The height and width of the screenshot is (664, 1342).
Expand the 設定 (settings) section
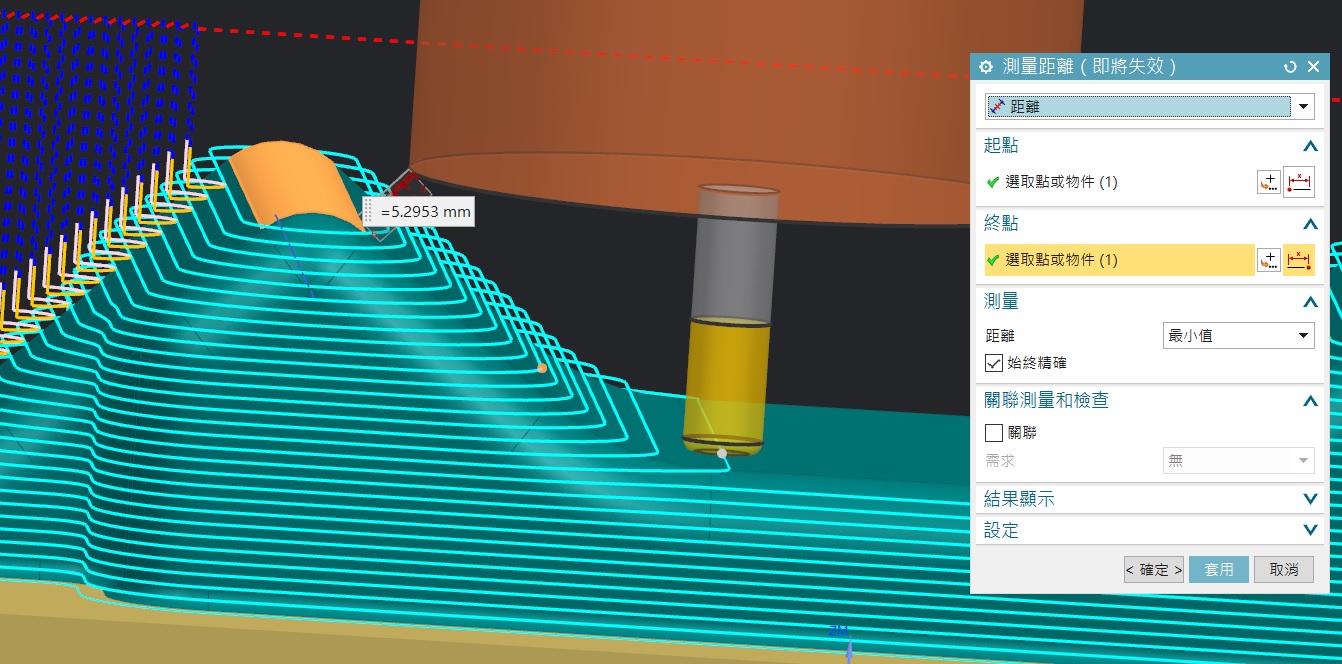point(1310,530)
